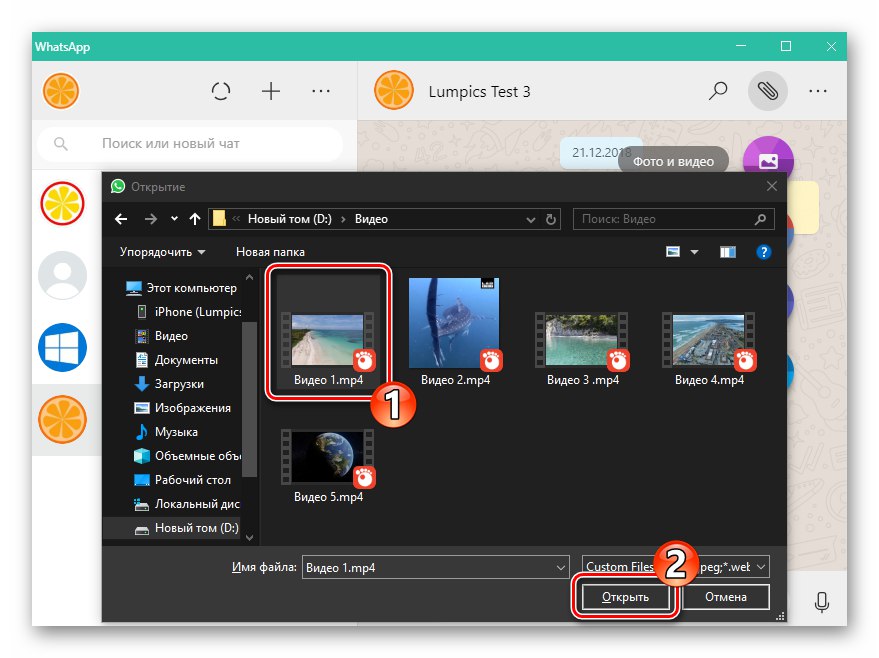Image resolution: width=879 pixels, height=658 pixels.
Task: Select Видео 2.mp4 thumbnail
Action: pos(455,323)
